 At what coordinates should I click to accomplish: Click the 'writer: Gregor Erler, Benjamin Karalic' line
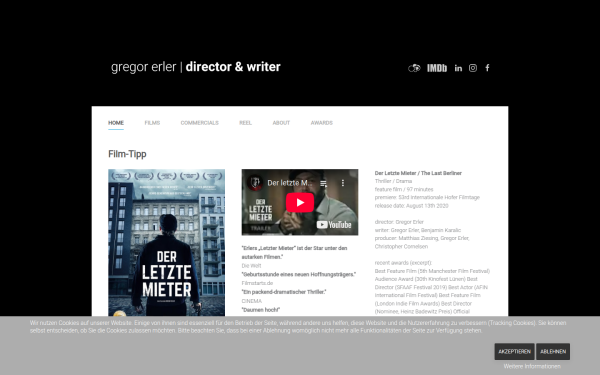click(x=418, y=230)
